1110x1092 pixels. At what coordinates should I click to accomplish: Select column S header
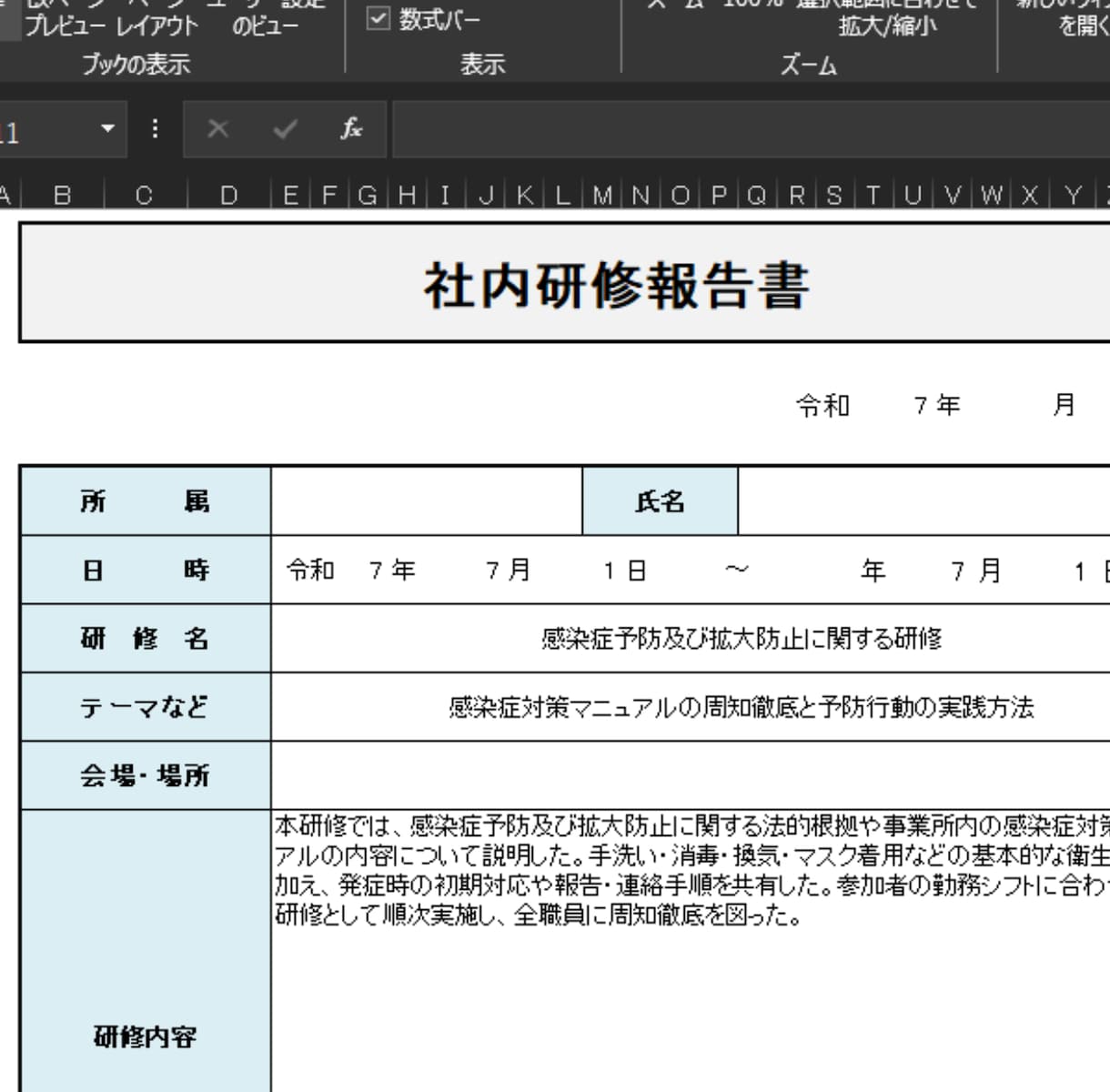[834, 195]
